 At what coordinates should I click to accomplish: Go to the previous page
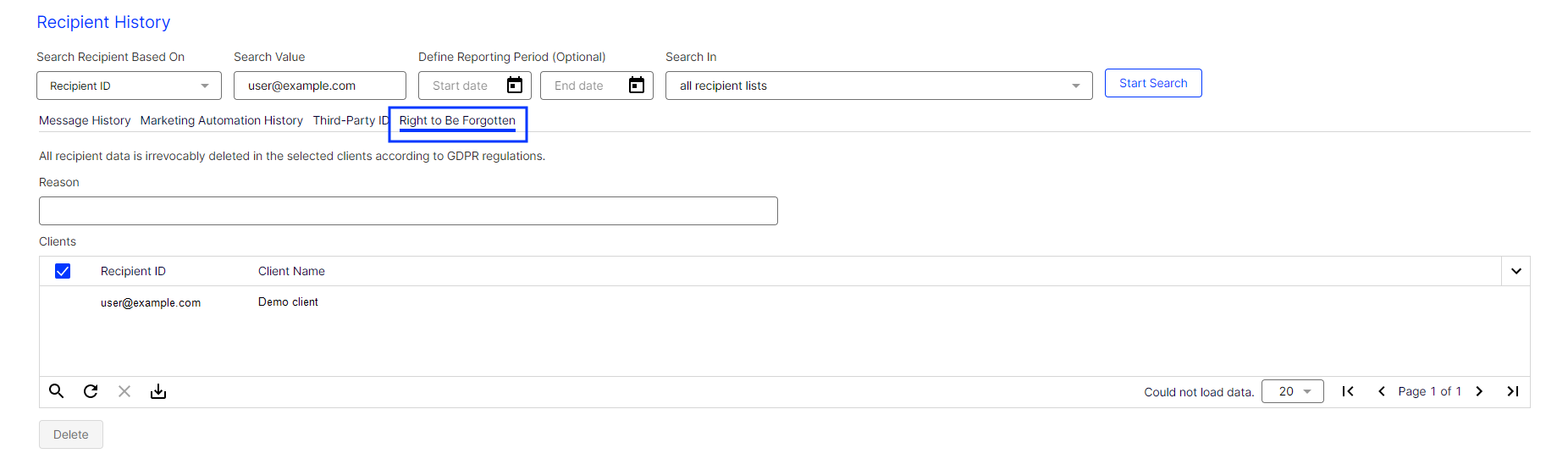(1382, 391)
